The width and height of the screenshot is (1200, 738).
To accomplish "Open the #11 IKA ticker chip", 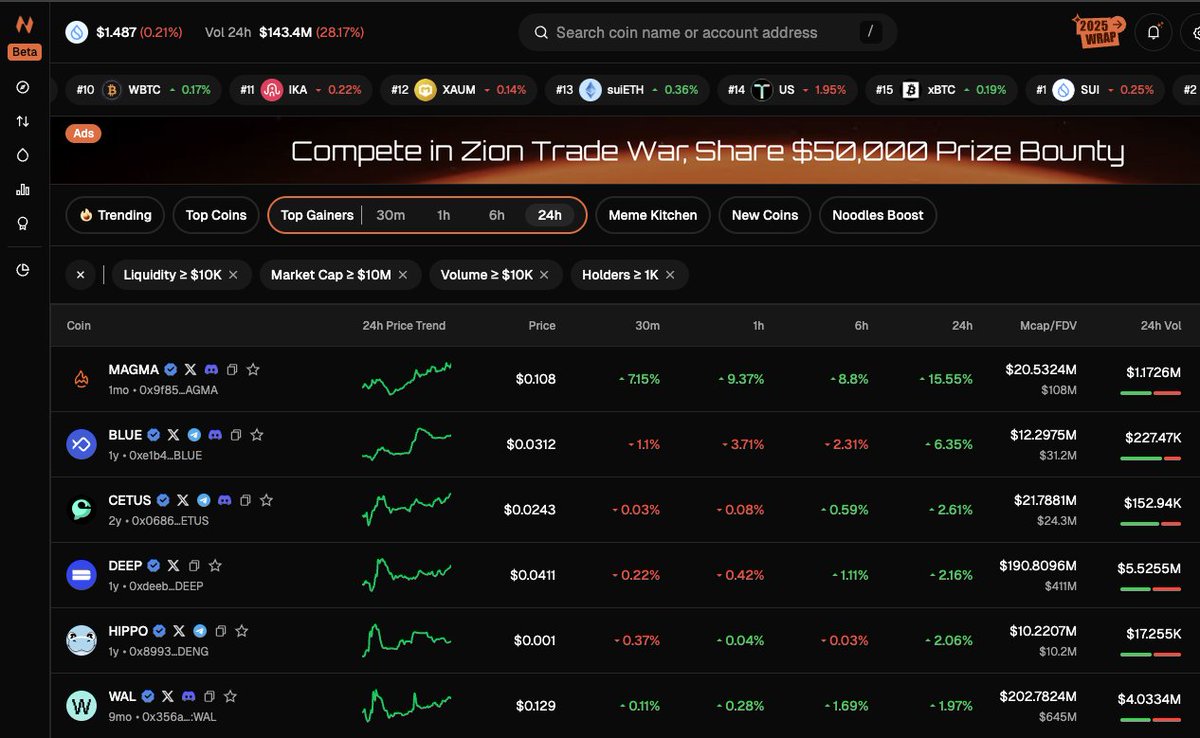I will point(302,90).
